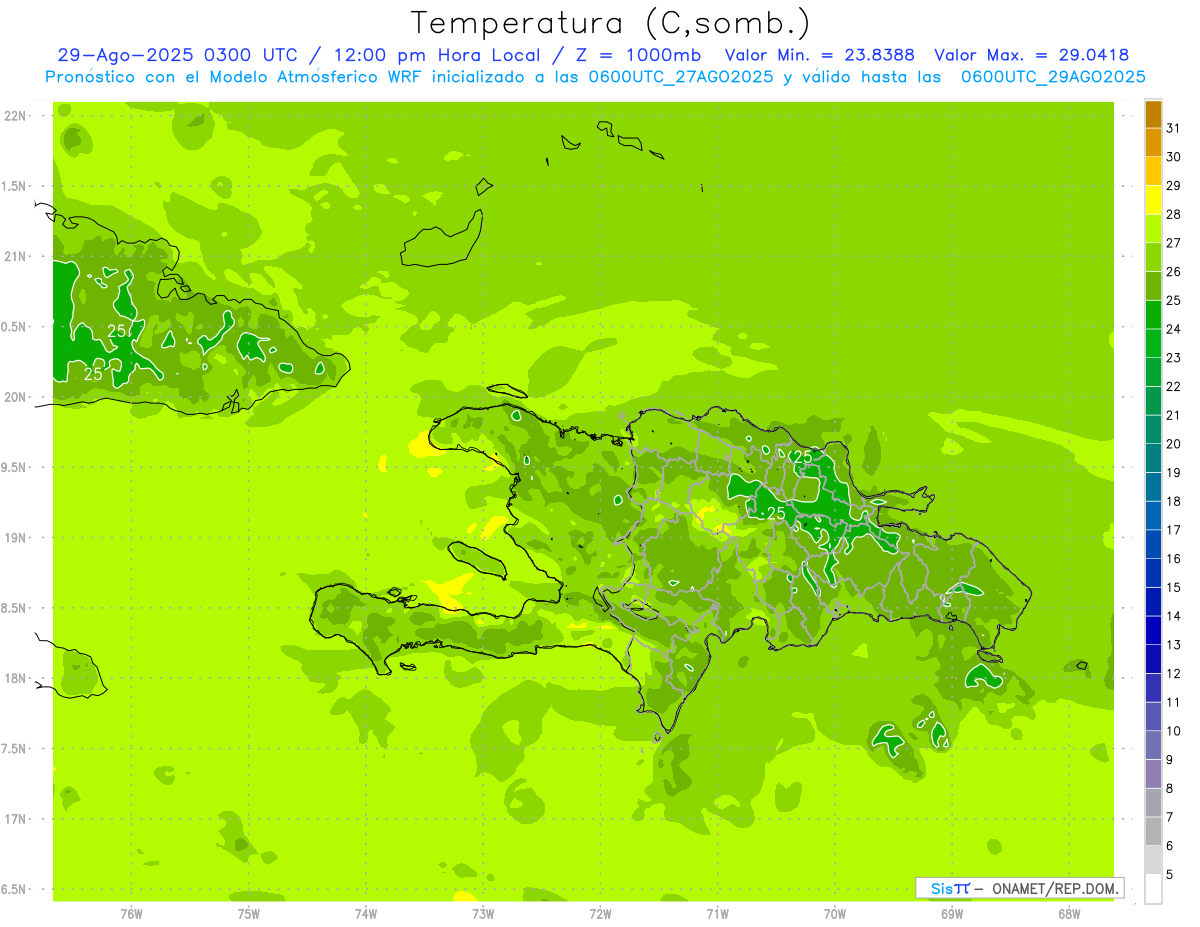Select the color bar segment between 25 and 26
This screenshot has height=927, width=1200.
tap(1153, 286)
